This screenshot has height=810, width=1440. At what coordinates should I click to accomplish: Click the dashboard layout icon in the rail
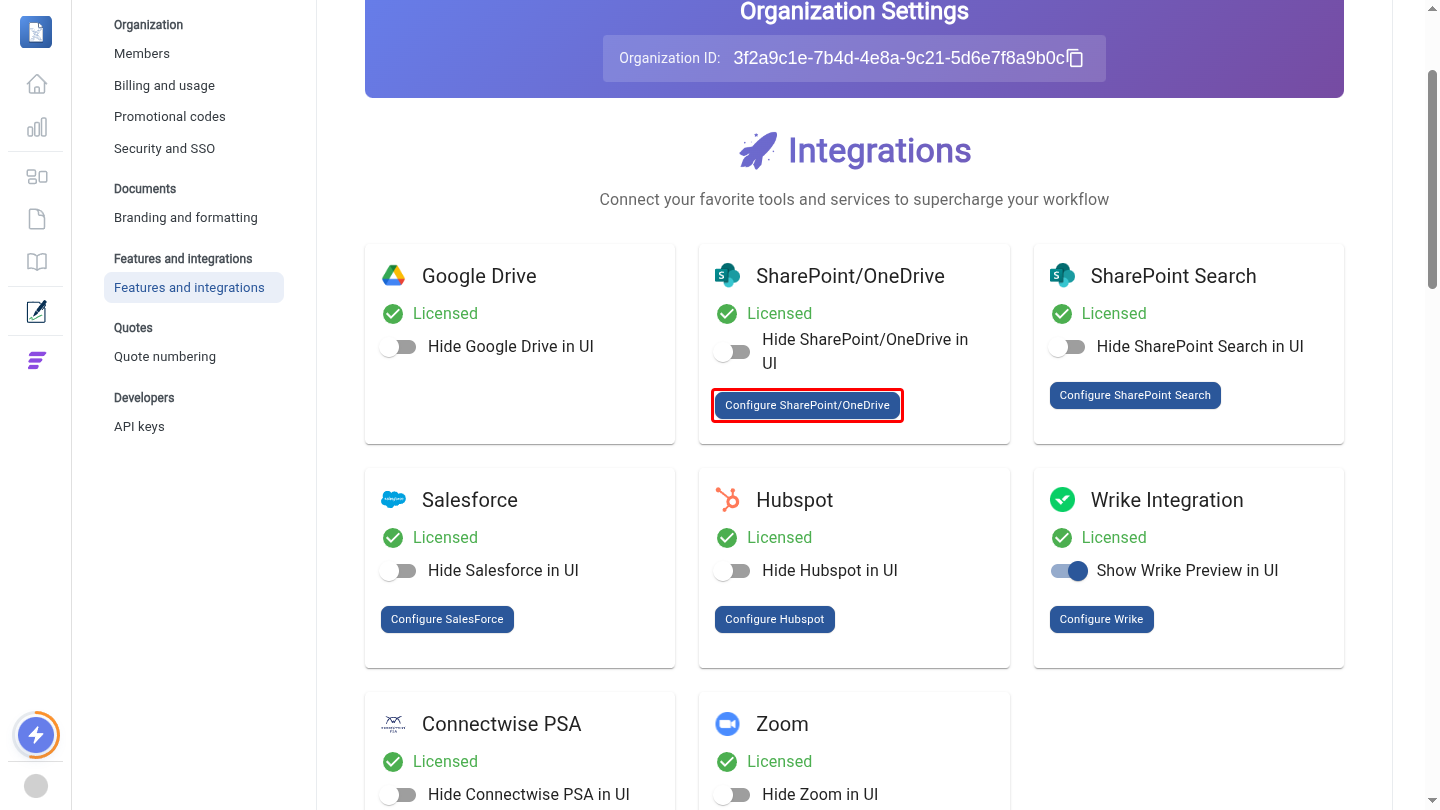[x=36, y=177]
